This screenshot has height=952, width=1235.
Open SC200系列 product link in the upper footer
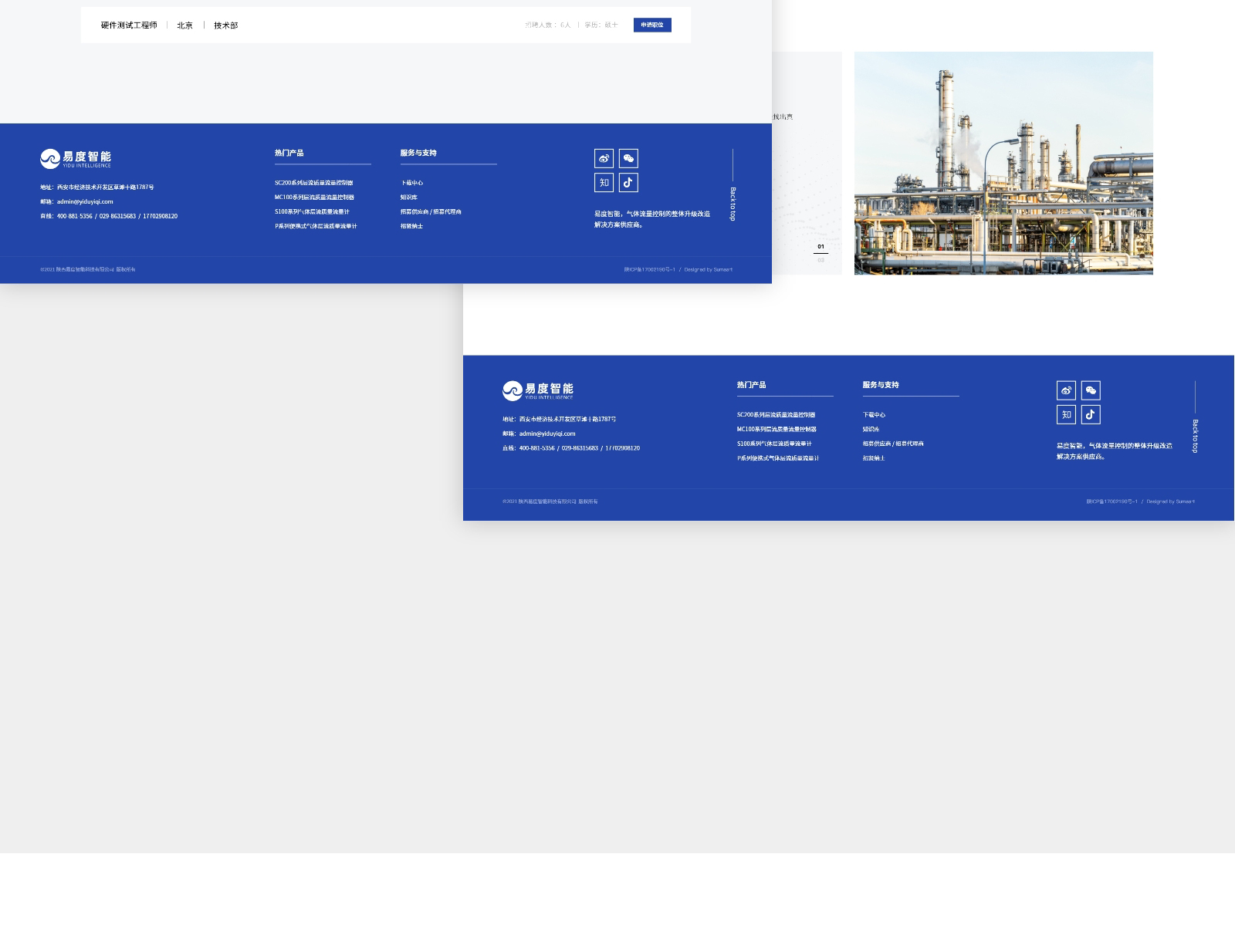coord(313,183)
